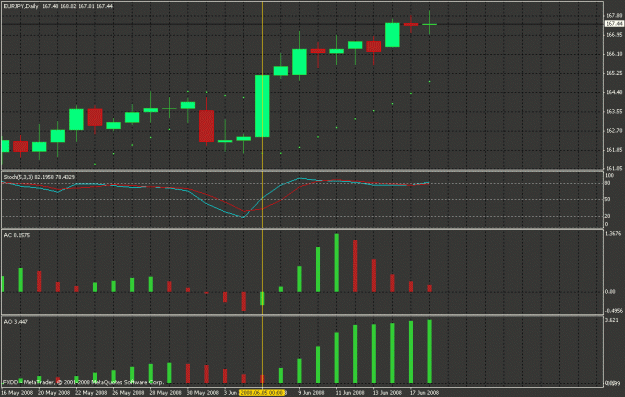
Task: Click the 166.95 price scale label
Action: [x=614, y=35]
